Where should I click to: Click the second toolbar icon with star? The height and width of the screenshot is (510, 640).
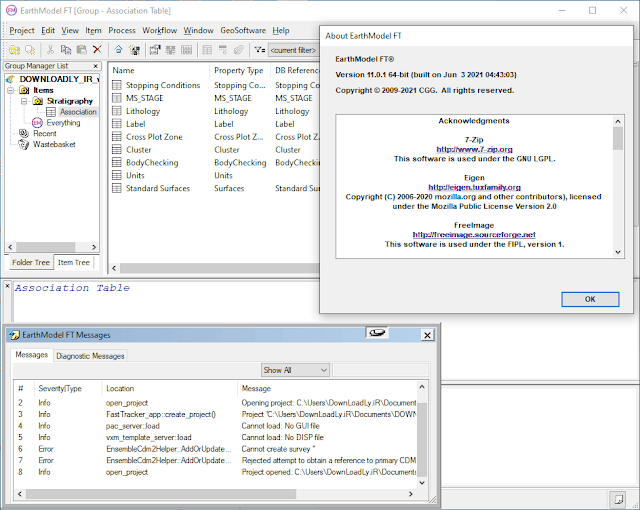[30, 50]
